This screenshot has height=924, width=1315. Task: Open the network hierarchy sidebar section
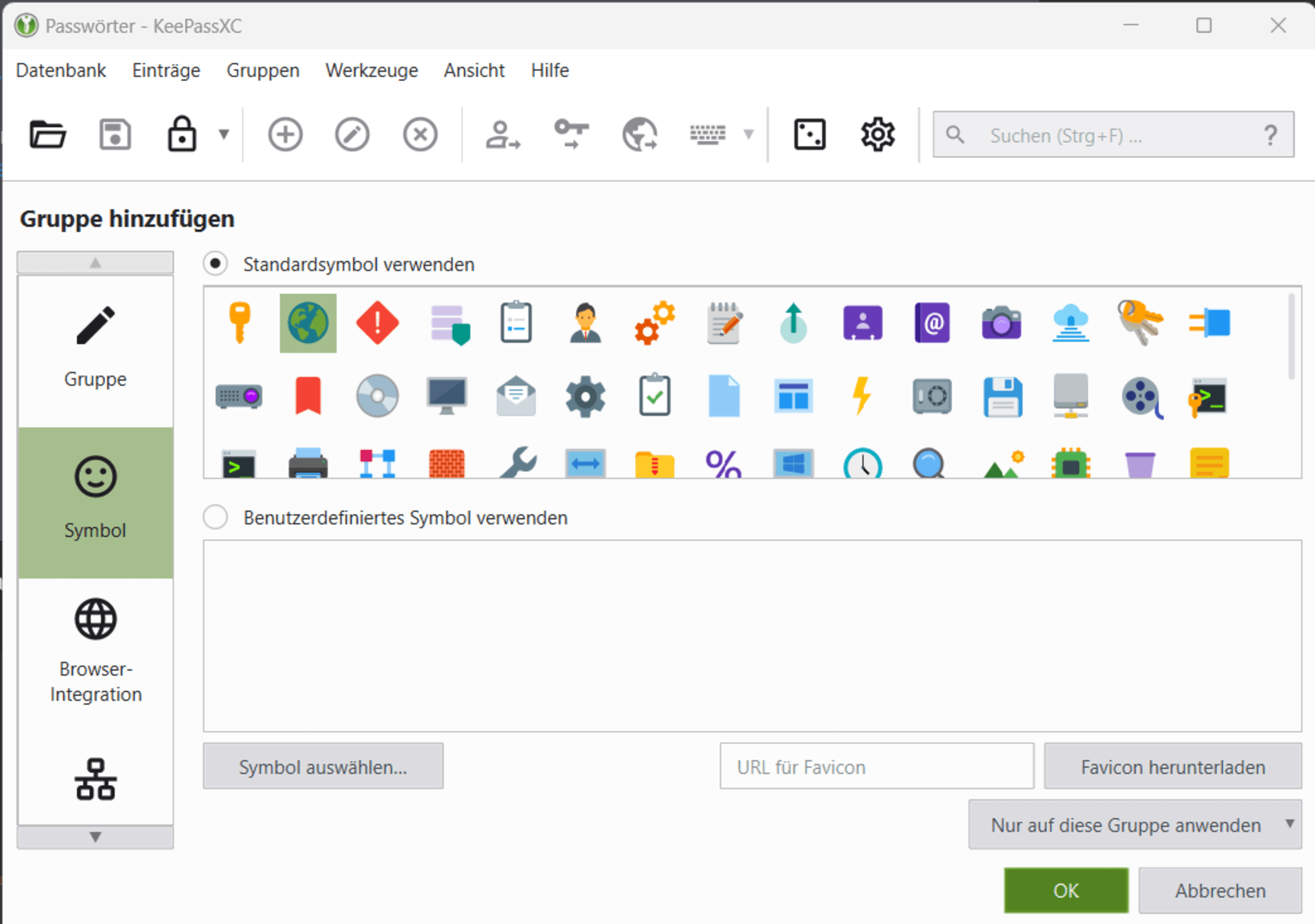tap(95, 779)
